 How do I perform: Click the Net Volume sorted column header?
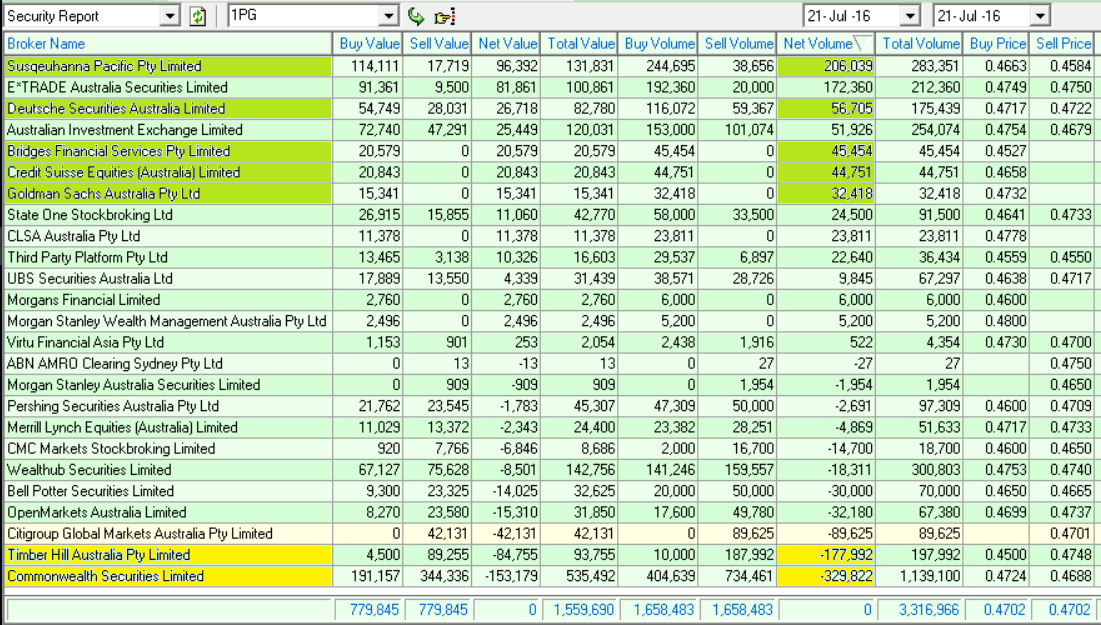826,44
